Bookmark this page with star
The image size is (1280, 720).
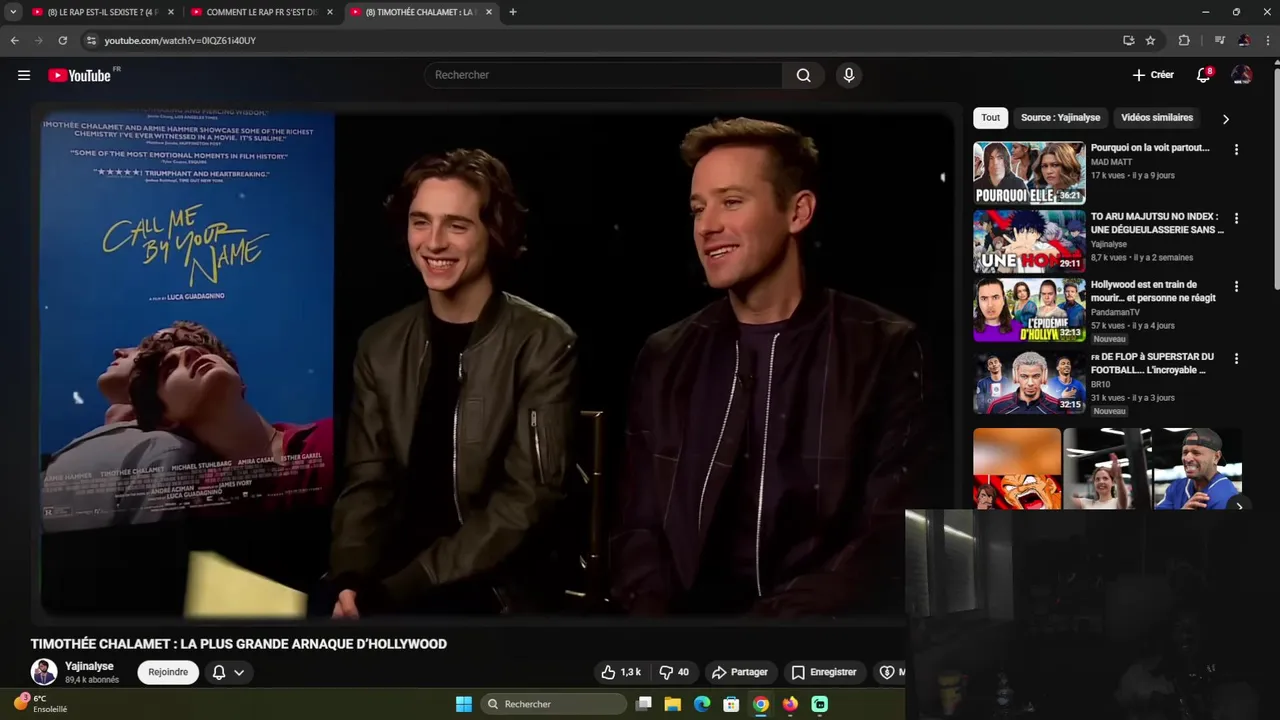click(x=1151, y=40)
